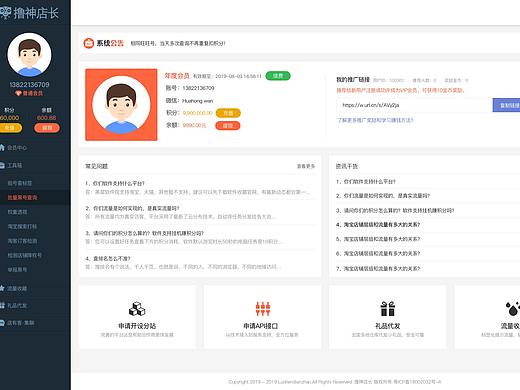Image resolution: width=520 pixels, height=390 pixels.
Task: Click the sidebar round user avatar
Action: pos(29,55)
